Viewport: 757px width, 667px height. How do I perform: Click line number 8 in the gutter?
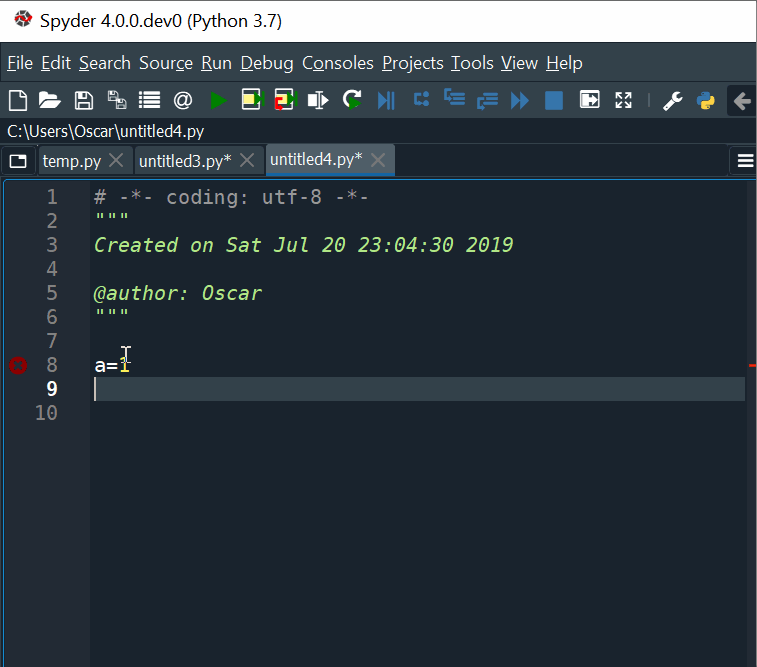point(52,365)
